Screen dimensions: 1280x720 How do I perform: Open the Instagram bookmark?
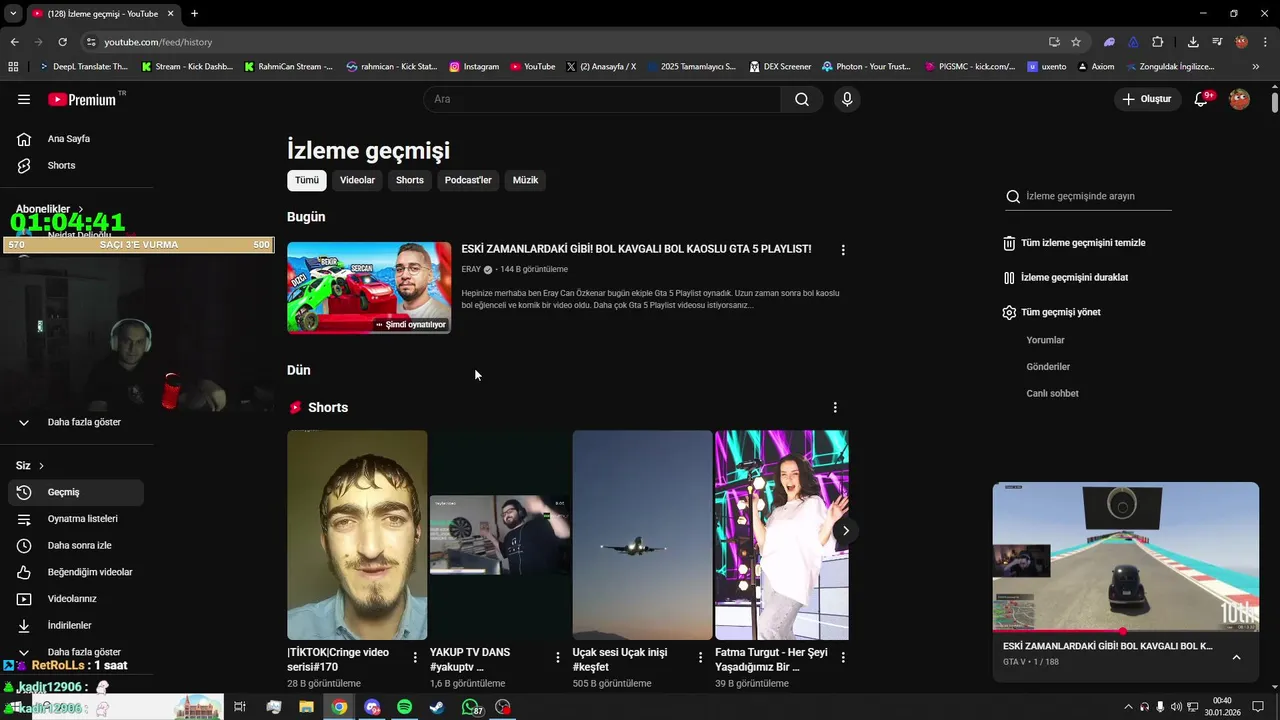tap(474, 67)
